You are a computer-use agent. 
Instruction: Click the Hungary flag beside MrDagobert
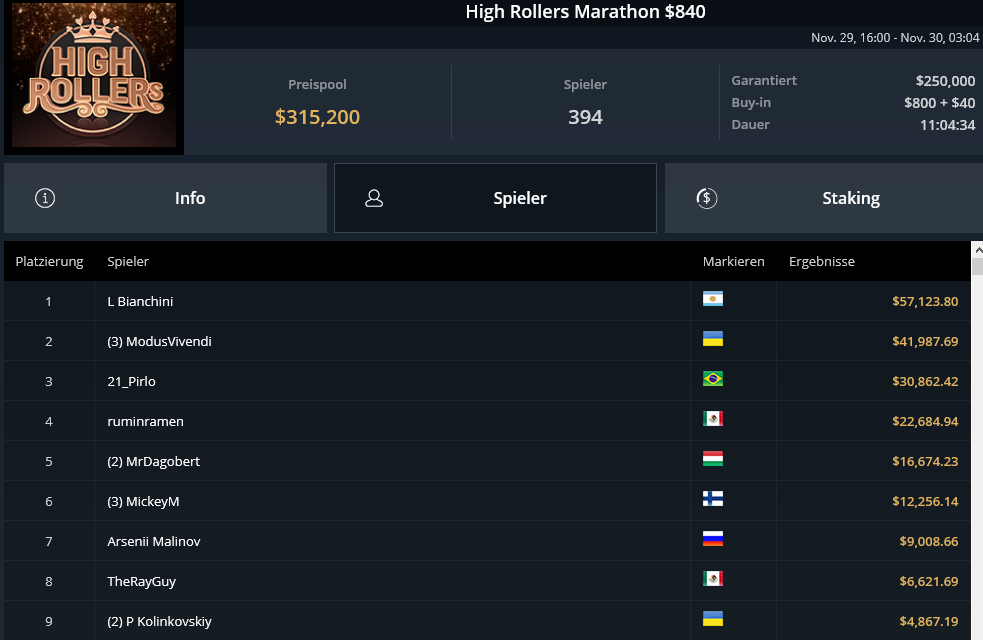(x=713, y=459)
